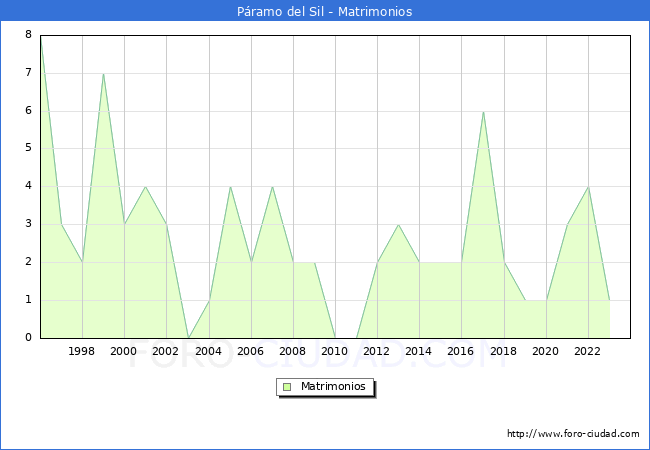Click the 2004 x-axis label
The height and width of the screenshot is (450, 650).
[x=209, y=351]
